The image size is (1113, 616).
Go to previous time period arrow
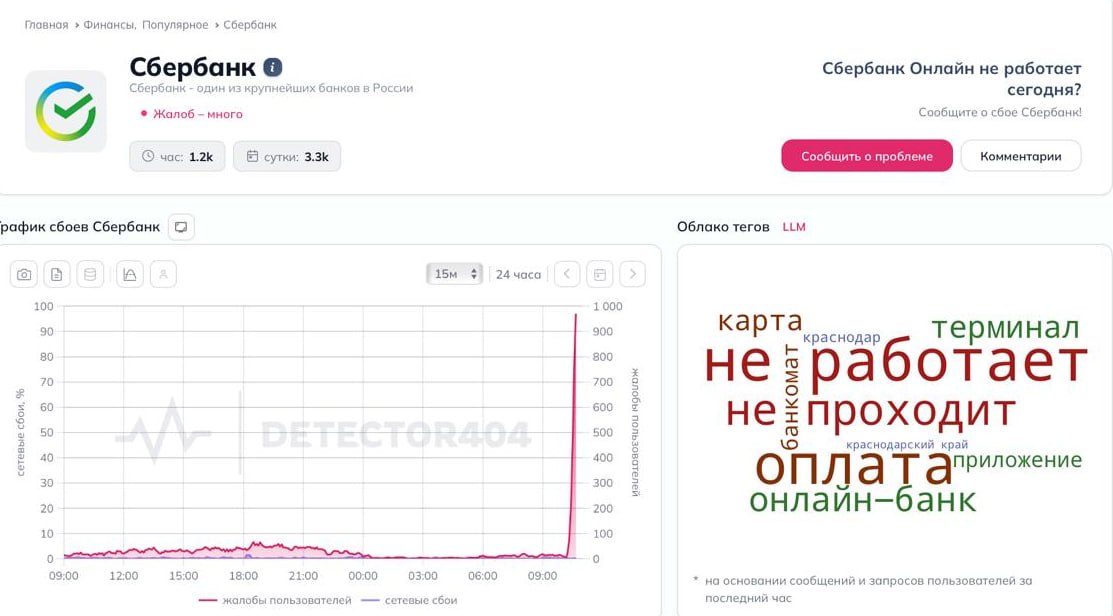[567, 274]
